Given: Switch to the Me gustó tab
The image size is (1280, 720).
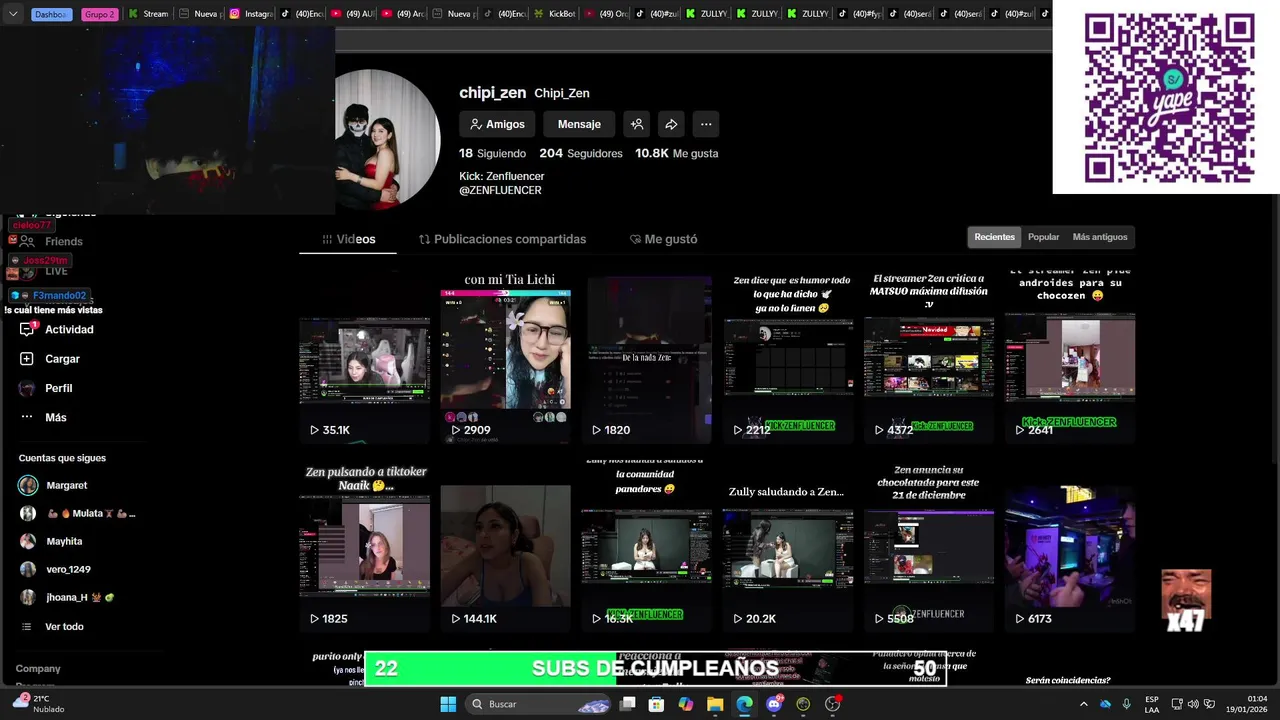Looking at the screenshot, I should point(663,239).
